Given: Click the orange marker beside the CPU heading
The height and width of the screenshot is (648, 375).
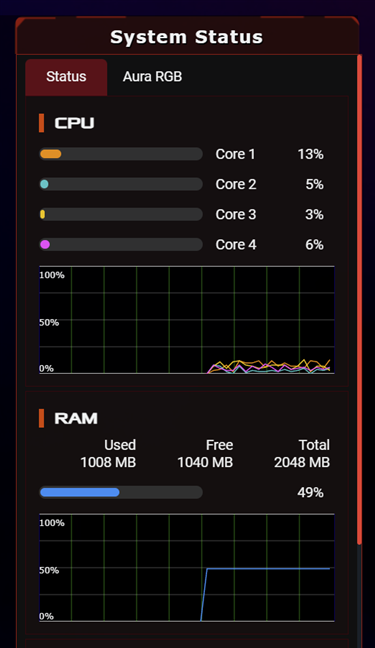Looking at the screenshot, I should [41, 123].
